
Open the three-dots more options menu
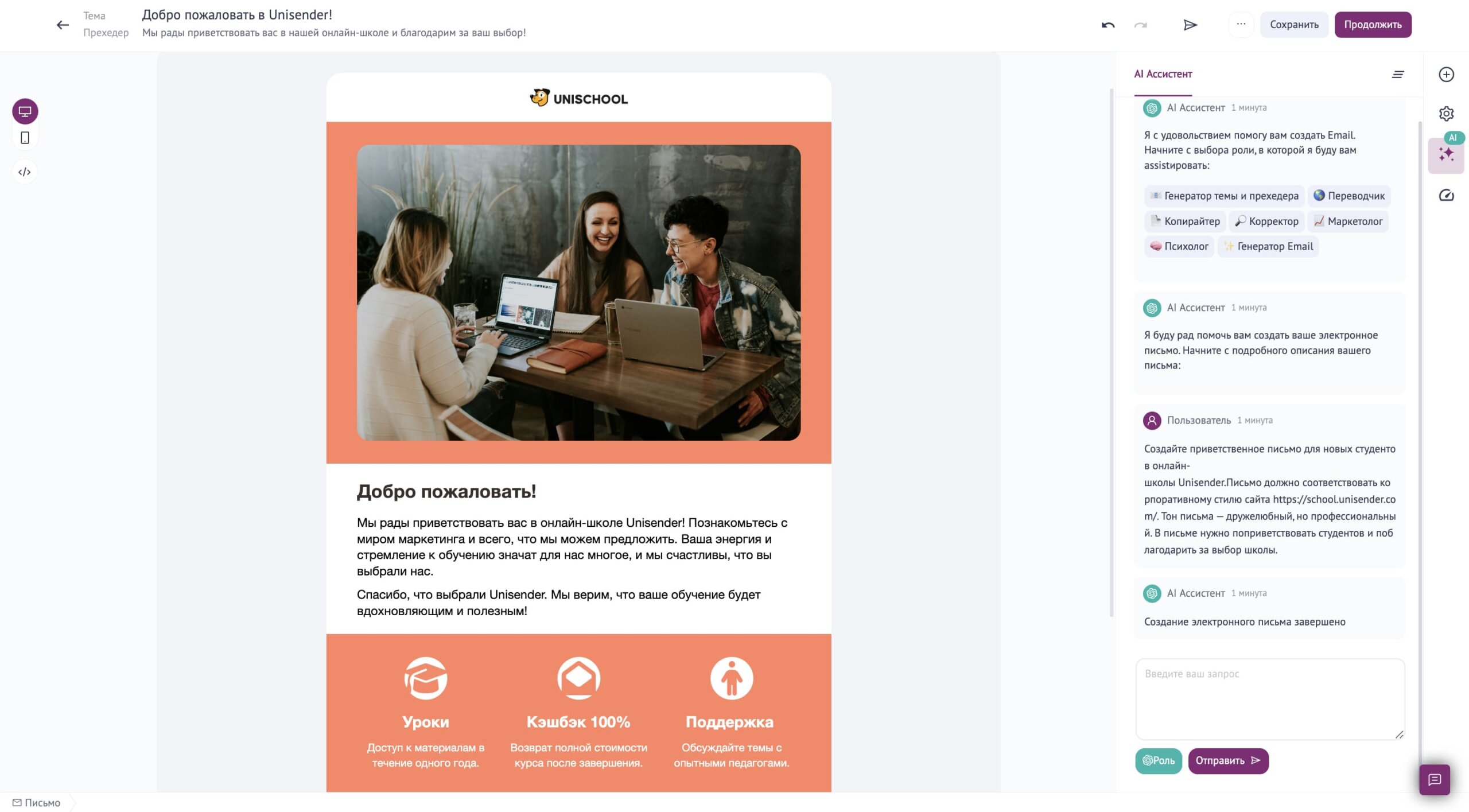(x=1241, y=24)
